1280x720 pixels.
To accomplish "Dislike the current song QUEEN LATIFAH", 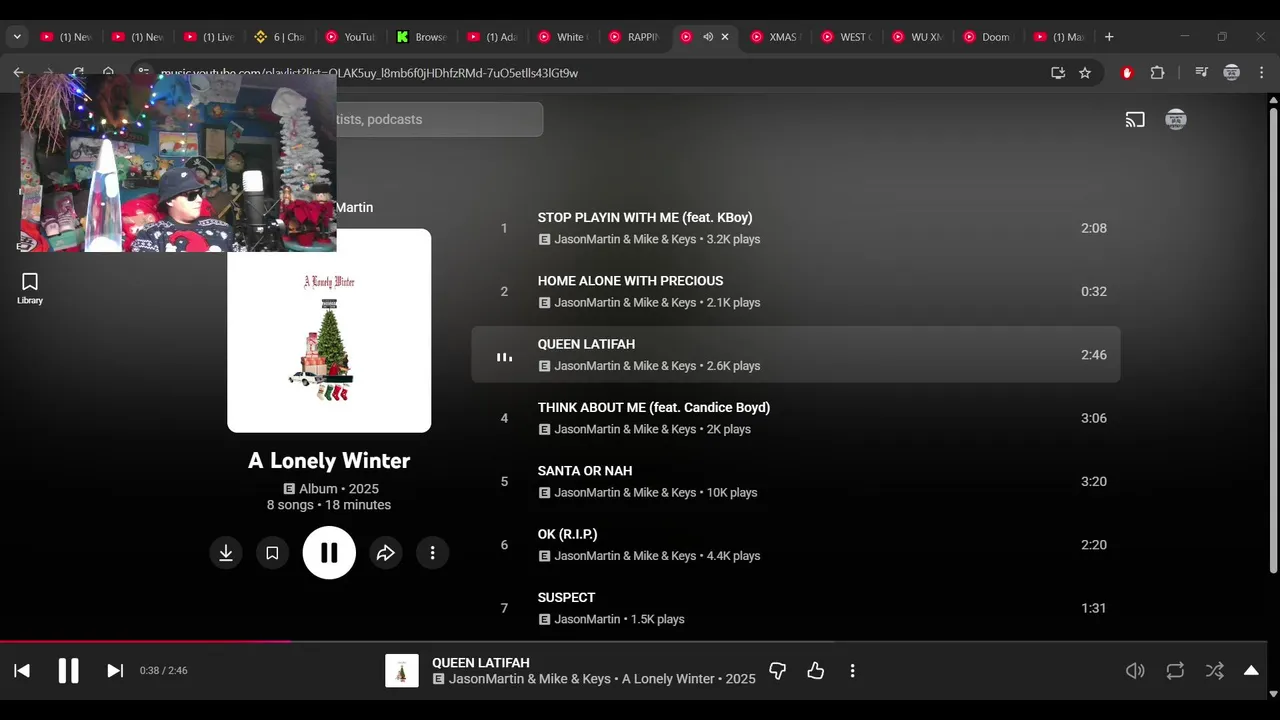I will click(777, 671).
